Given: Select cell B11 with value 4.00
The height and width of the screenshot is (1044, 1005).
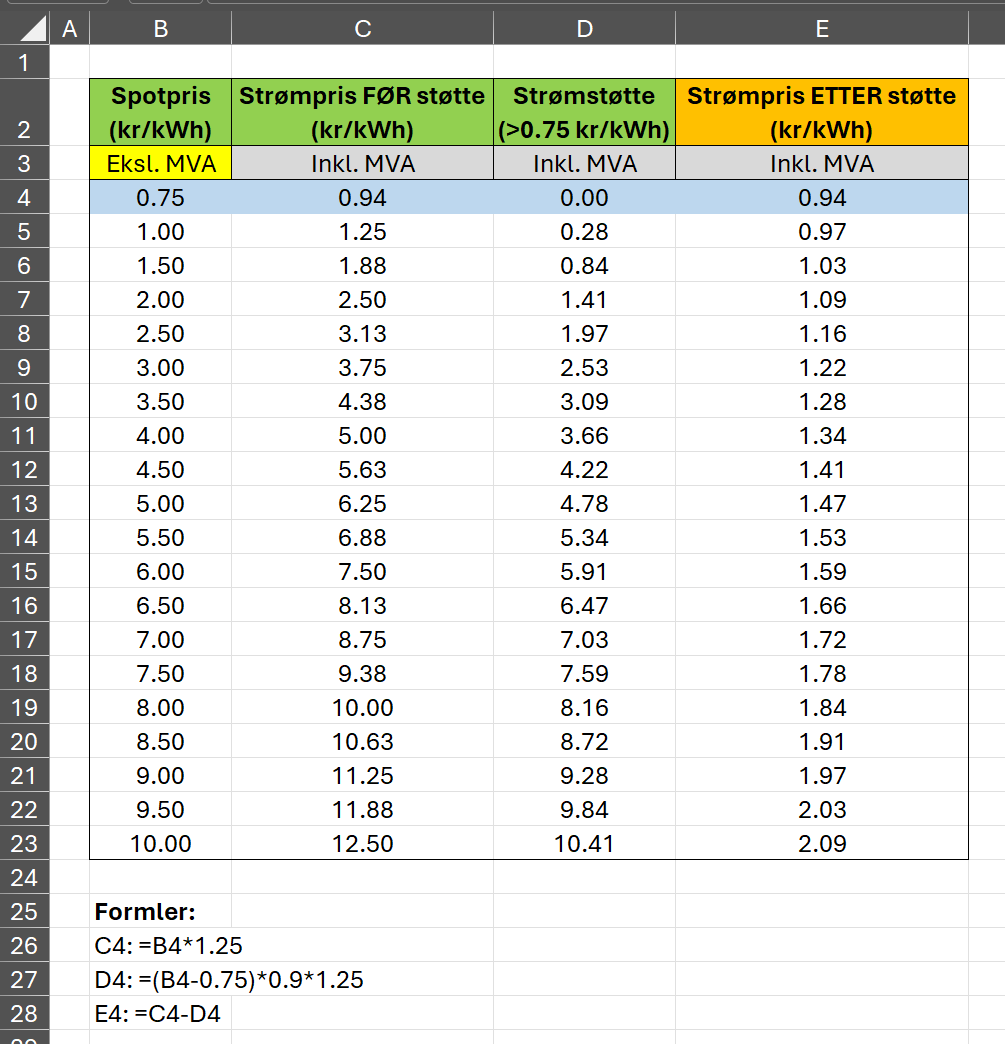Looking at the screenshot, I should click(161, 435).
